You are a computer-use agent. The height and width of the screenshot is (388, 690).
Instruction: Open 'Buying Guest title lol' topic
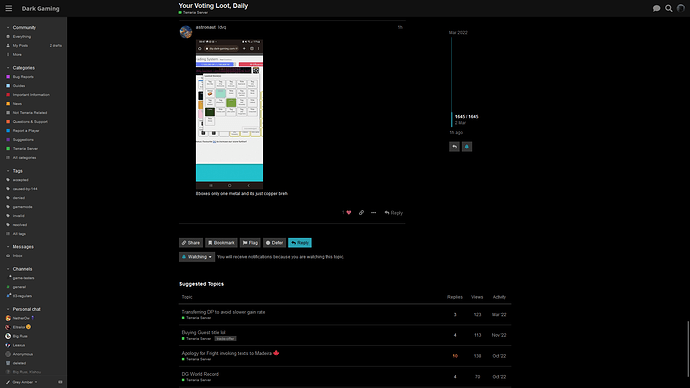point(203,333)
